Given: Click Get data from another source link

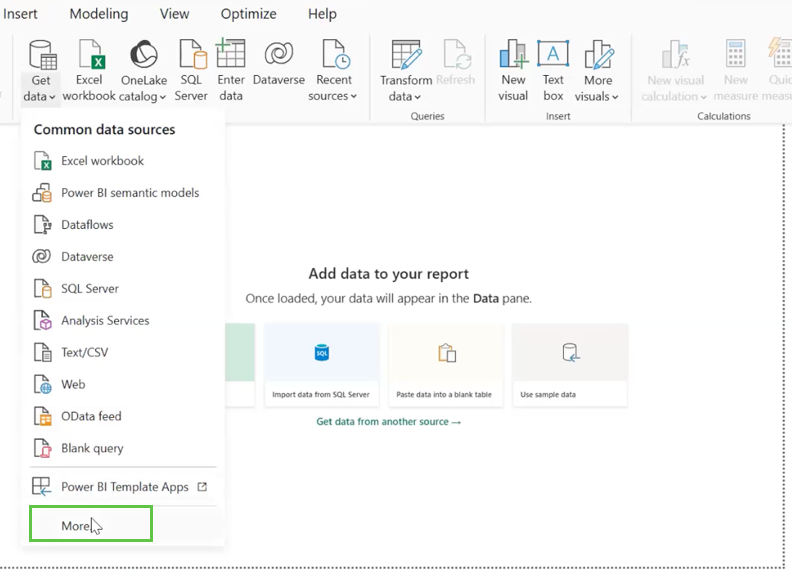Looking at the screenshot, I should (x=388, y=421).
